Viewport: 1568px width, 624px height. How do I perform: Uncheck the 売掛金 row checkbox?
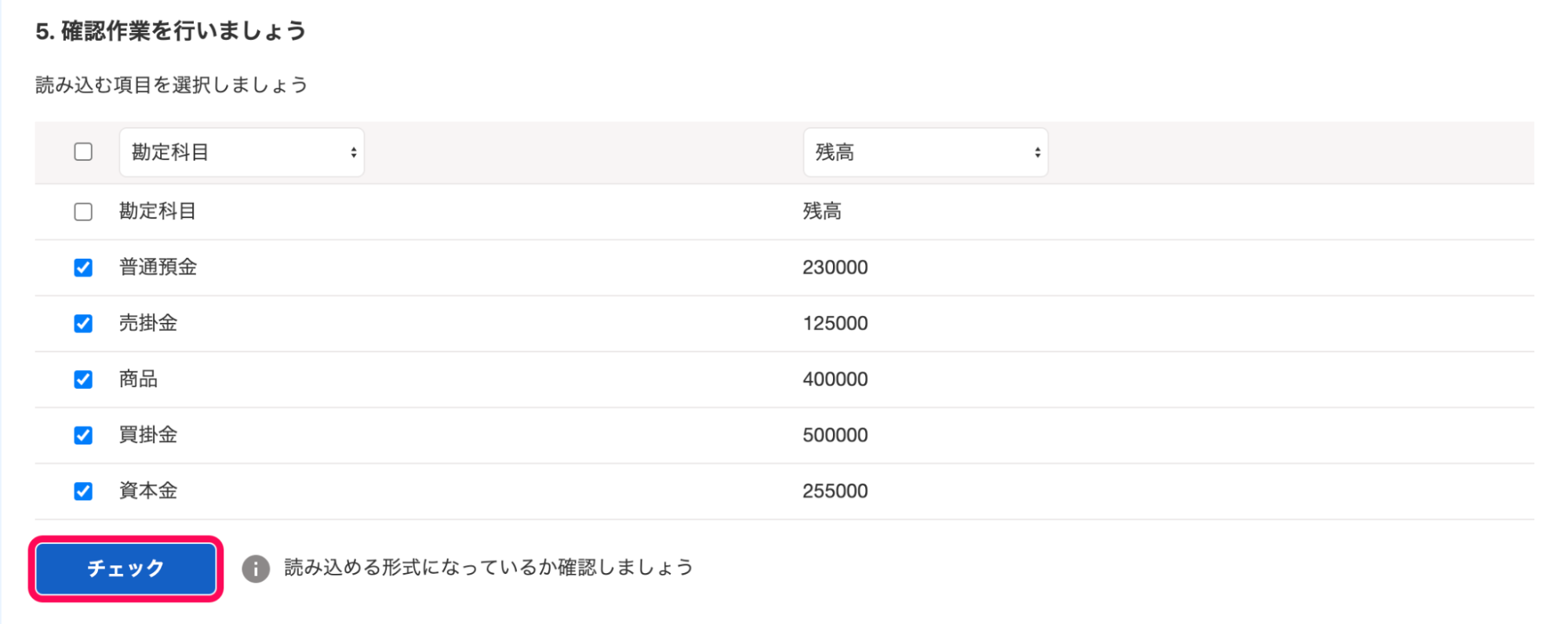tap(83, 324)
